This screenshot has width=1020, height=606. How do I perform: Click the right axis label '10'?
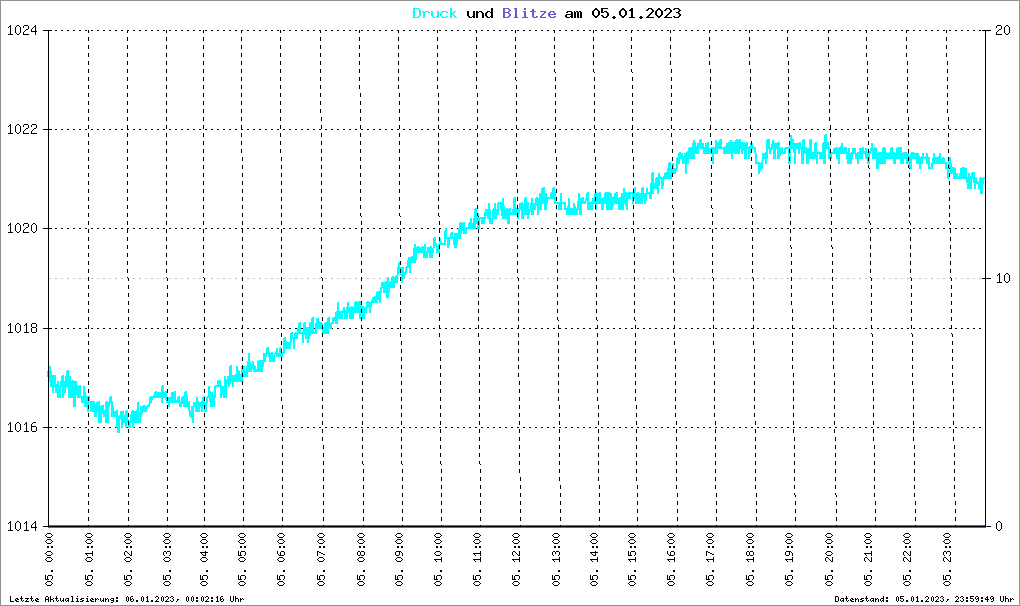(1003, 278)
